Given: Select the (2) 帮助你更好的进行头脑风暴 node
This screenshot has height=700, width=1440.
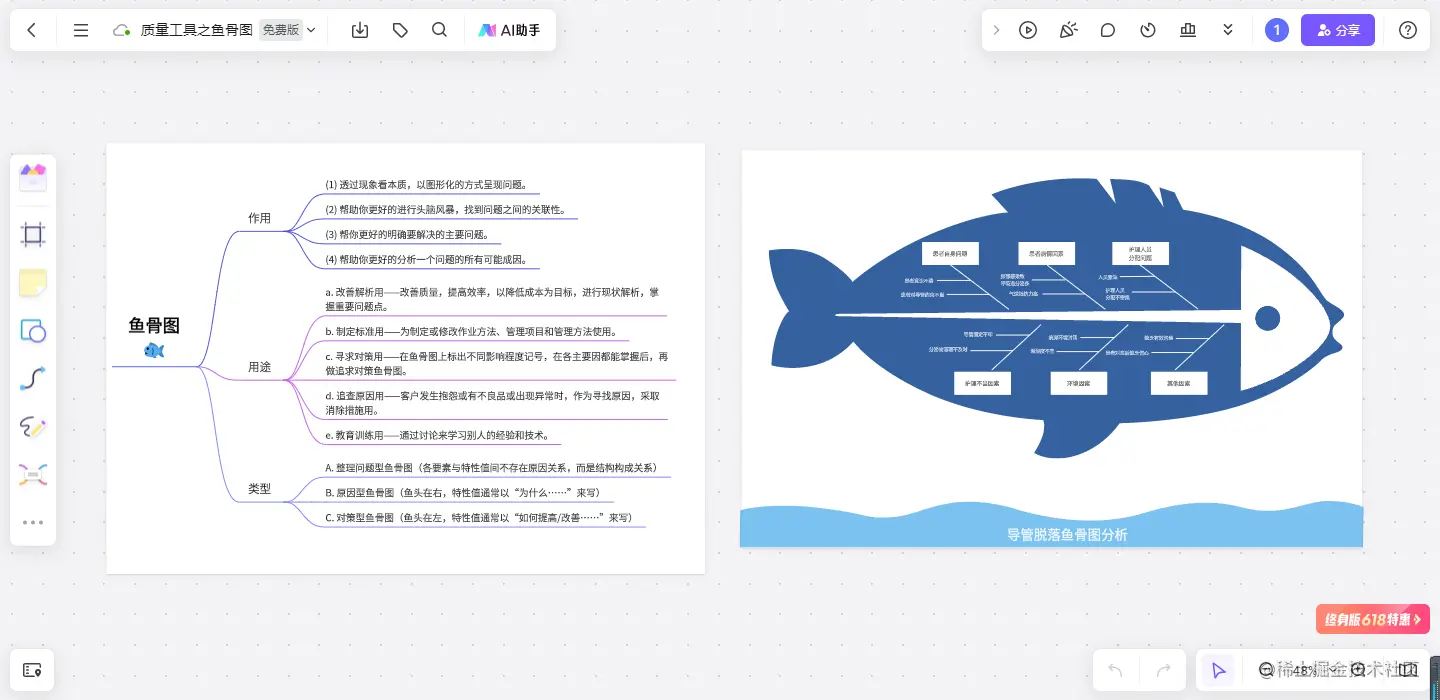Looking at the screenshot, I should click(446, 210).
